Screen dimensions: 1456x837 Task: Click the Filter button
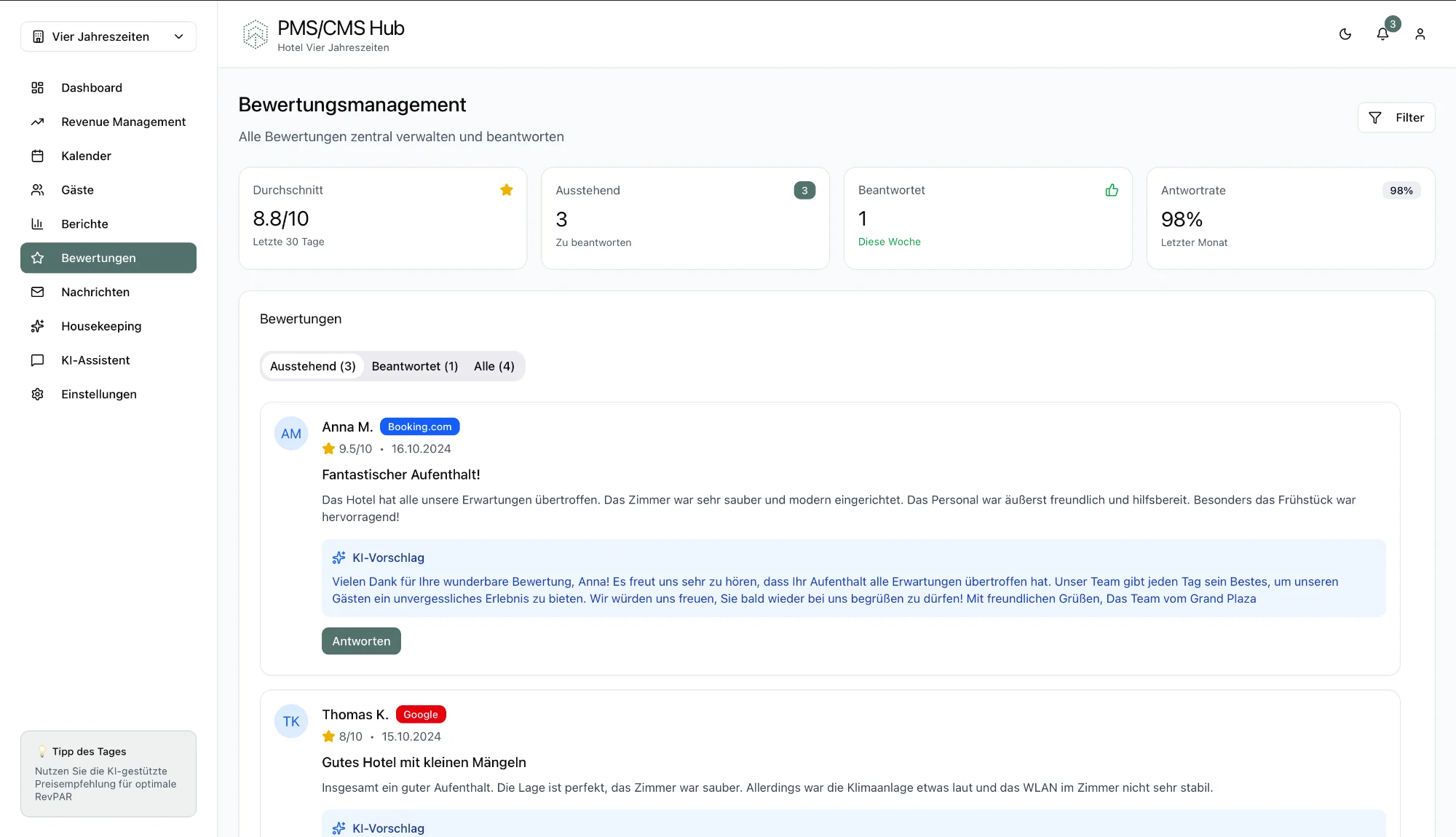point(1396,117)
